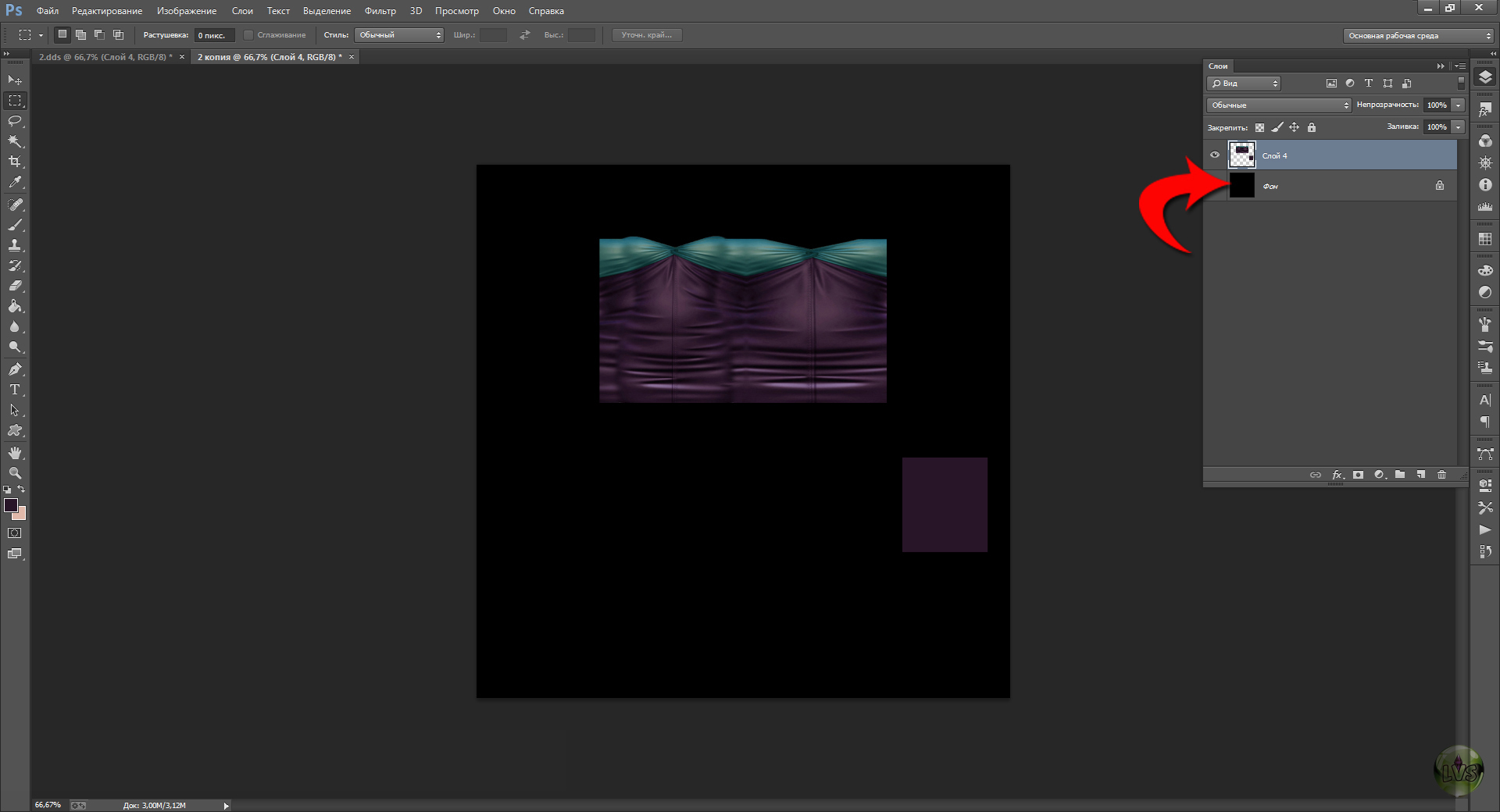
Task: Select the Custom Shape tool
Action: coord(15,430)
